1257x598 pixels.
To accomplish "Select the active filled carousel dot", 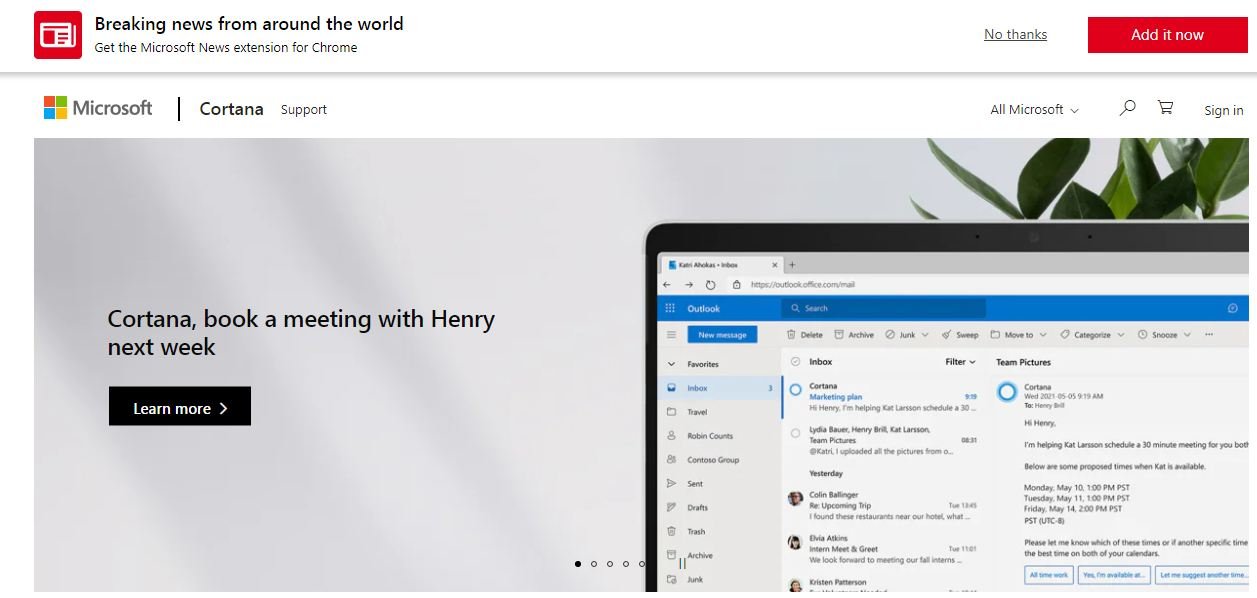I will coord(578,564).
